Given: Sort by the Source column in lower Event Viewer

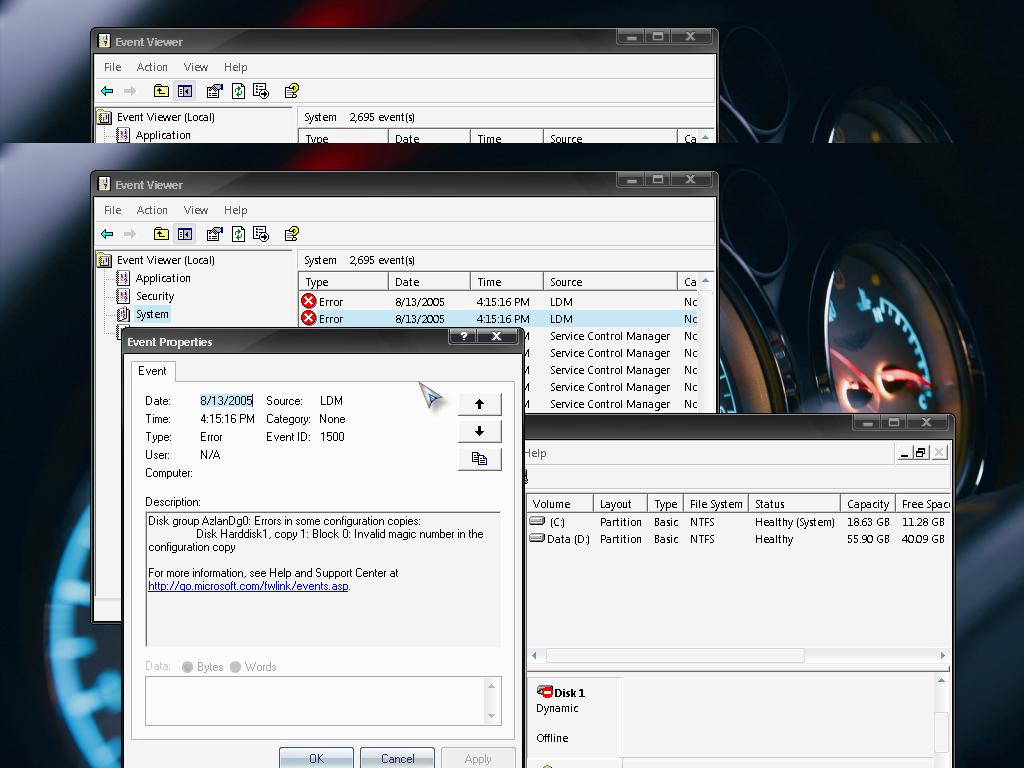Looking at the screenshot, I should click(x=610, y=282).
